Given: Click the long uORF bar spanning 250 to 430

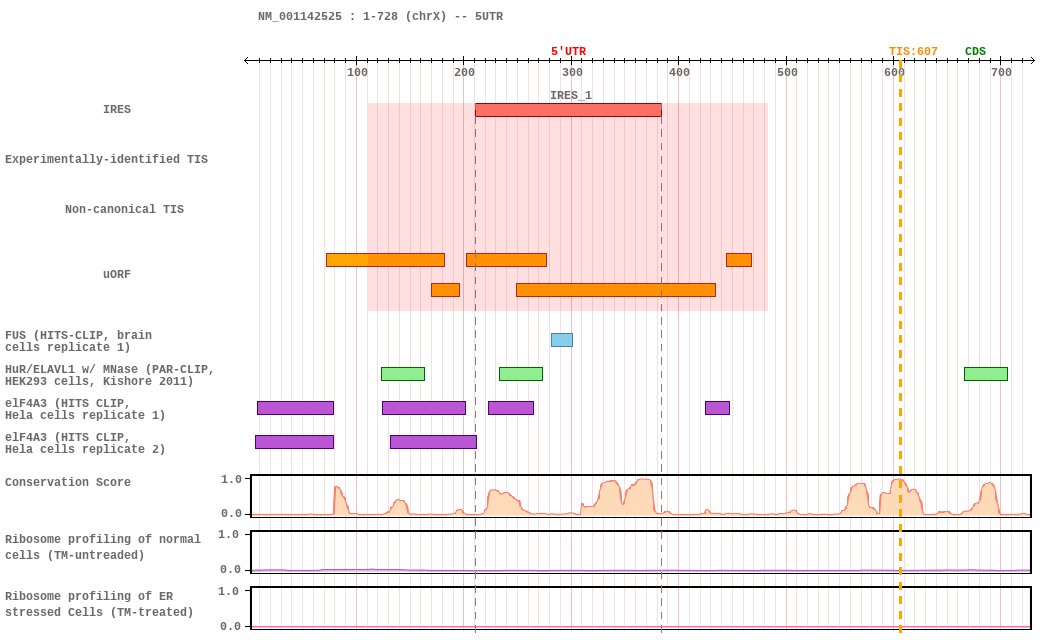Looking at the screenshot, I should pos(615,290).
